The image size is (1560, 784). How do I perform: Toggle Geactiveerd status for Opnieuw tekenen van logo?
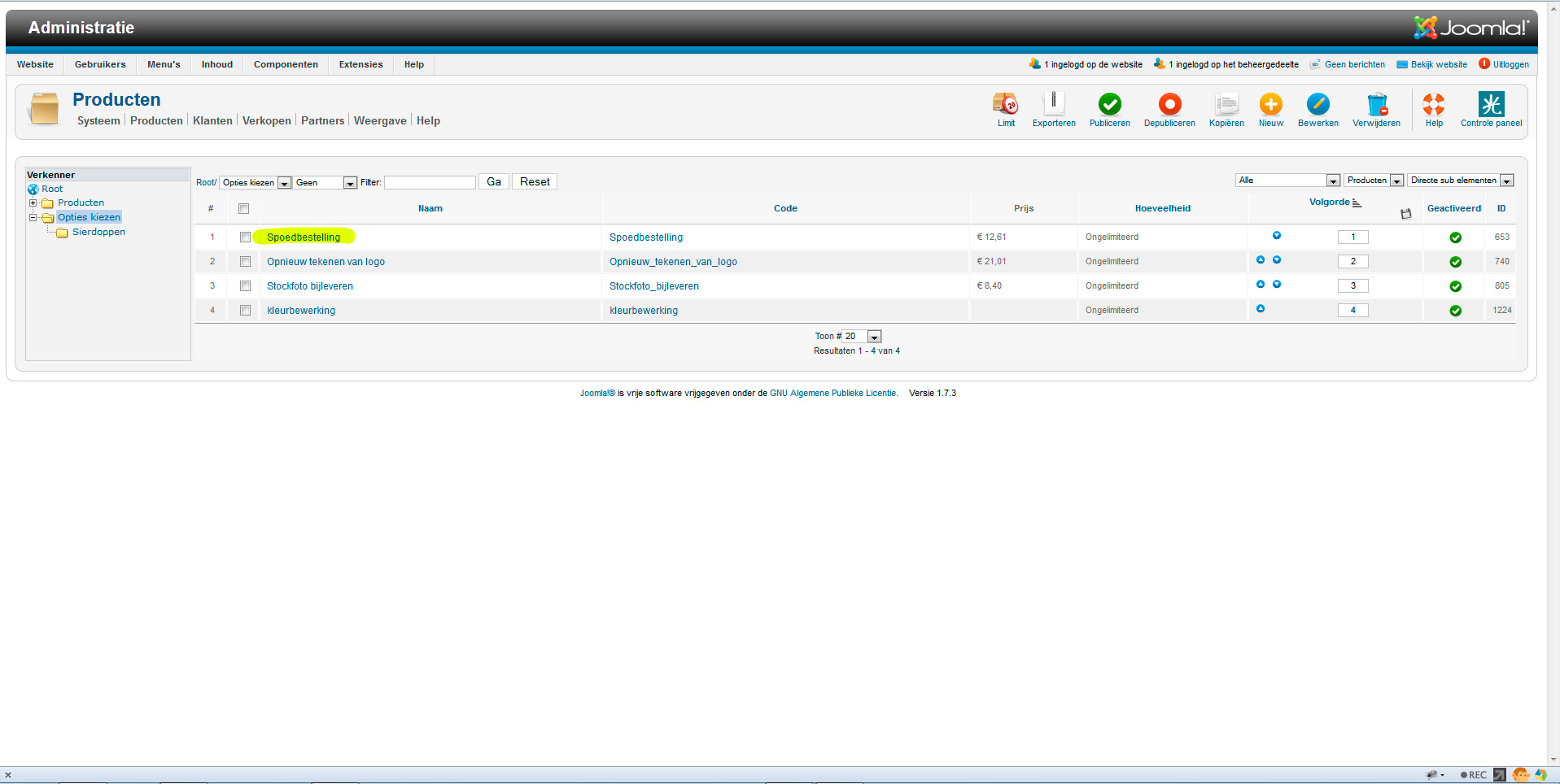[1455, 262]
